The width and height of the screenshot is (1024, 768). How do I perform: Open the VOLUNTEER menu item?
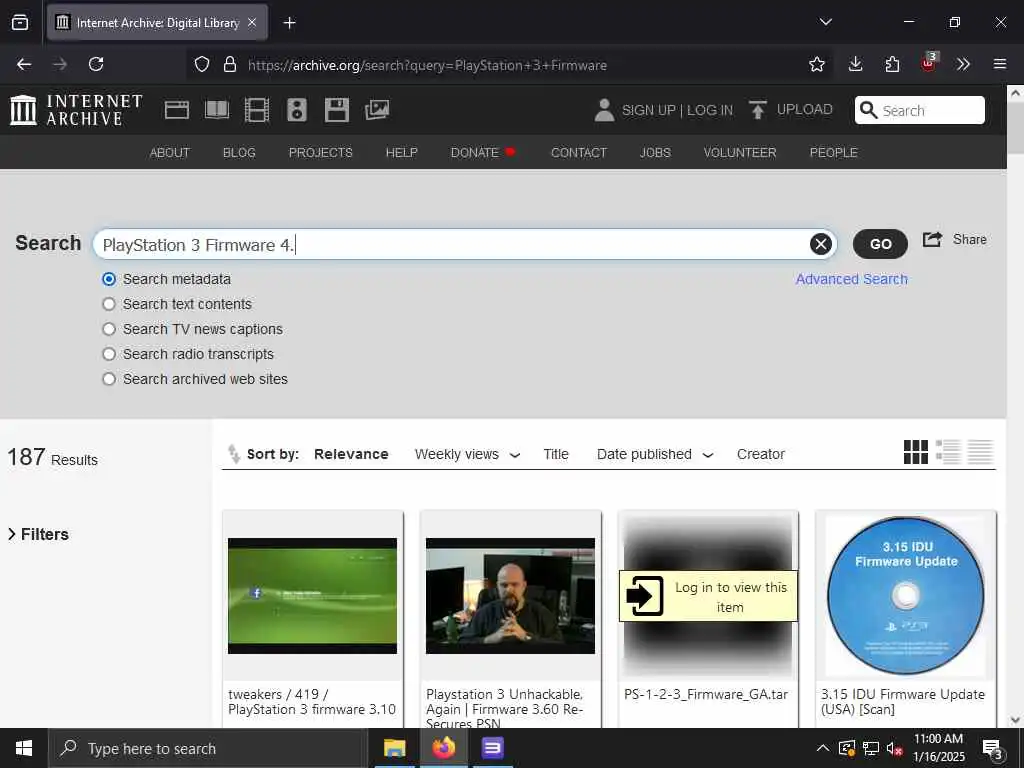click(x=740, y=152)
